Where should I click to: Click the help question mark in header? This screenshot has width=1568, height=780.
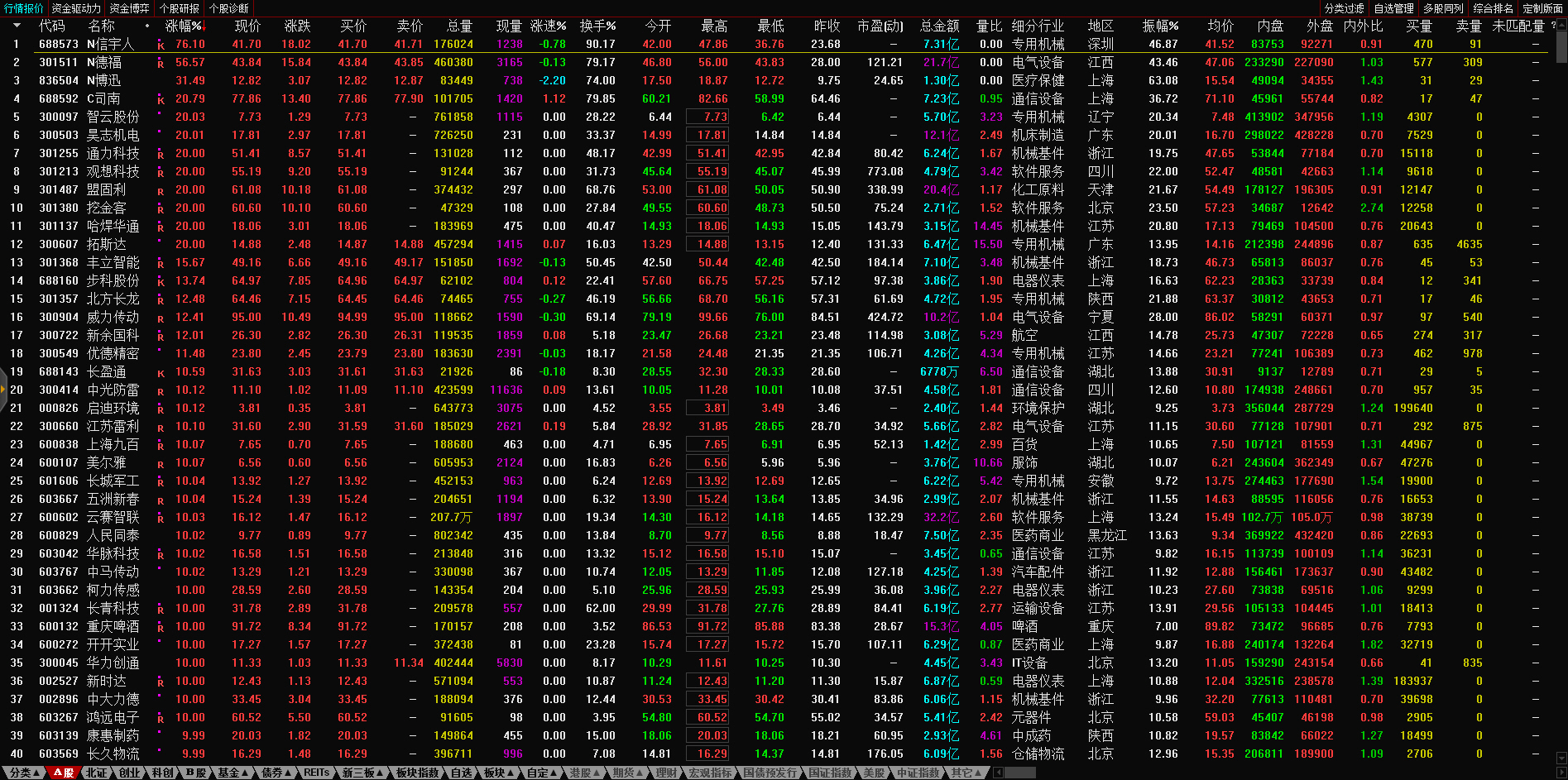1553,26
